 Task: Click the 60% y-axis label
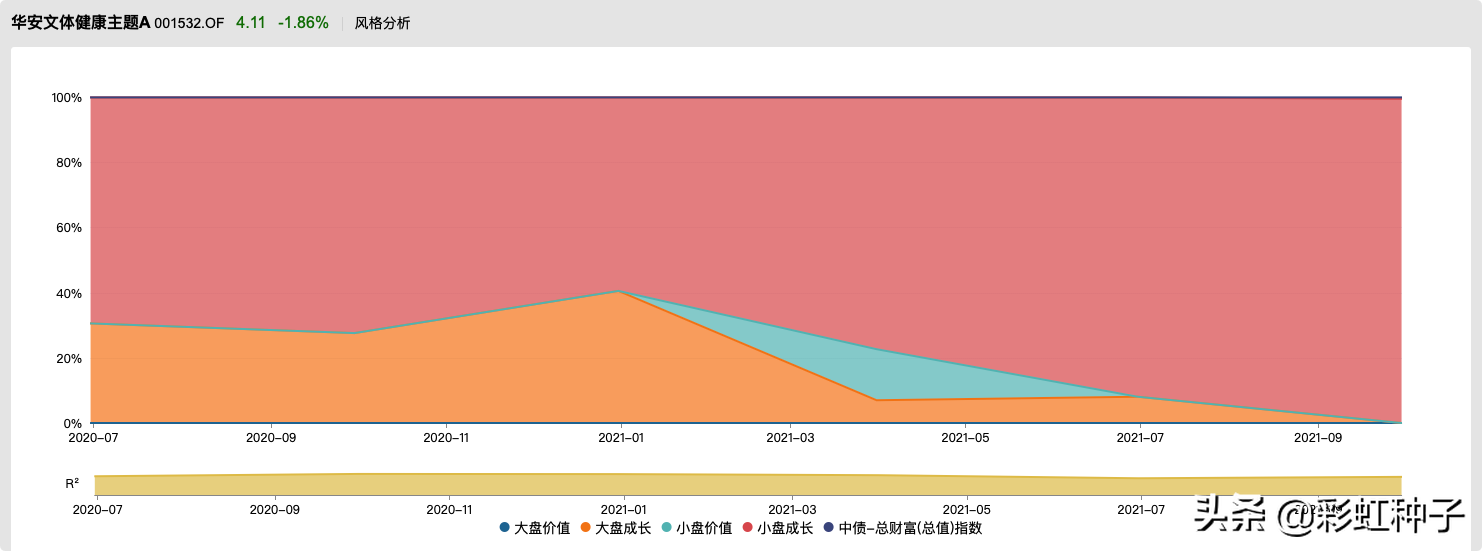[x=70, y=228]
